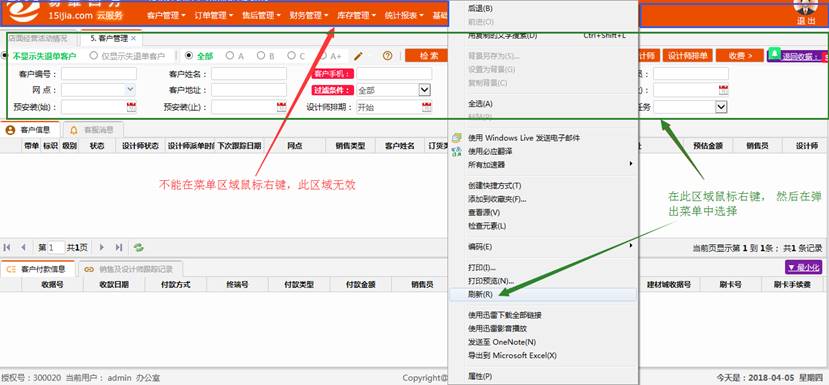Focus the 客户姓名 input field

click(x=249, y=74)
